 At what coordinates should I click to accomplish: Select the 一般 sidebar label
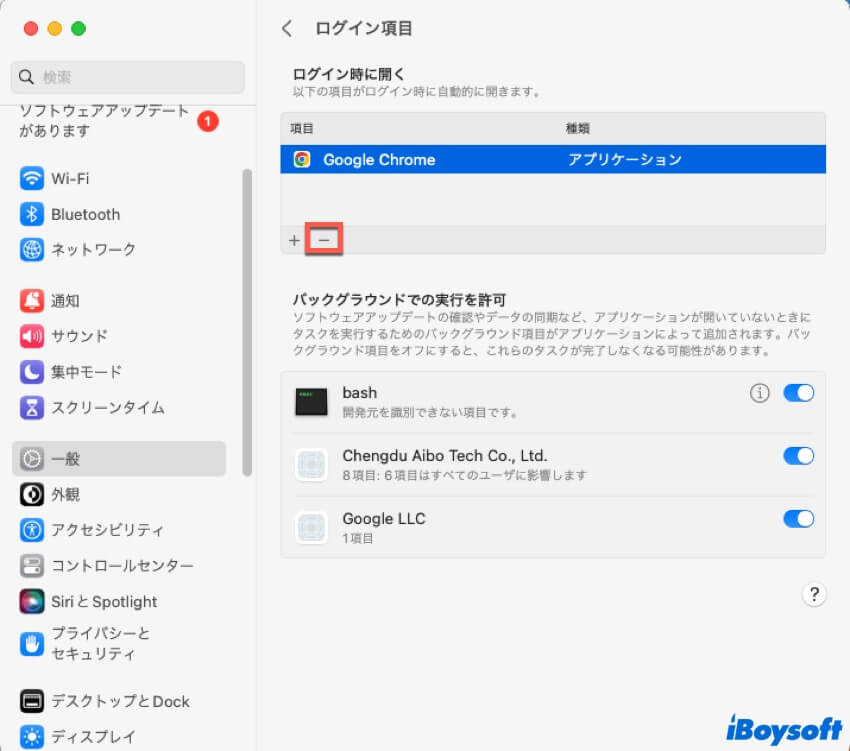click(65, 459)
